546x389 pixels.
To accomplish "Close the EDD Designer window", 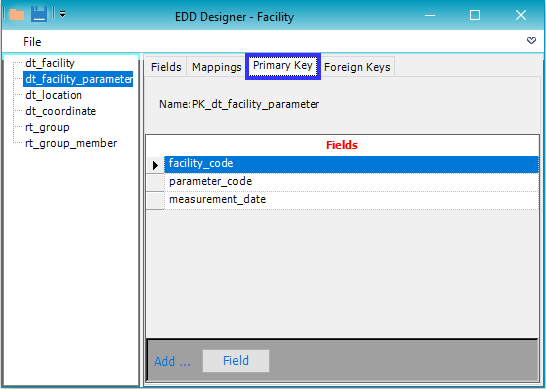I will [x=521, y=15].
